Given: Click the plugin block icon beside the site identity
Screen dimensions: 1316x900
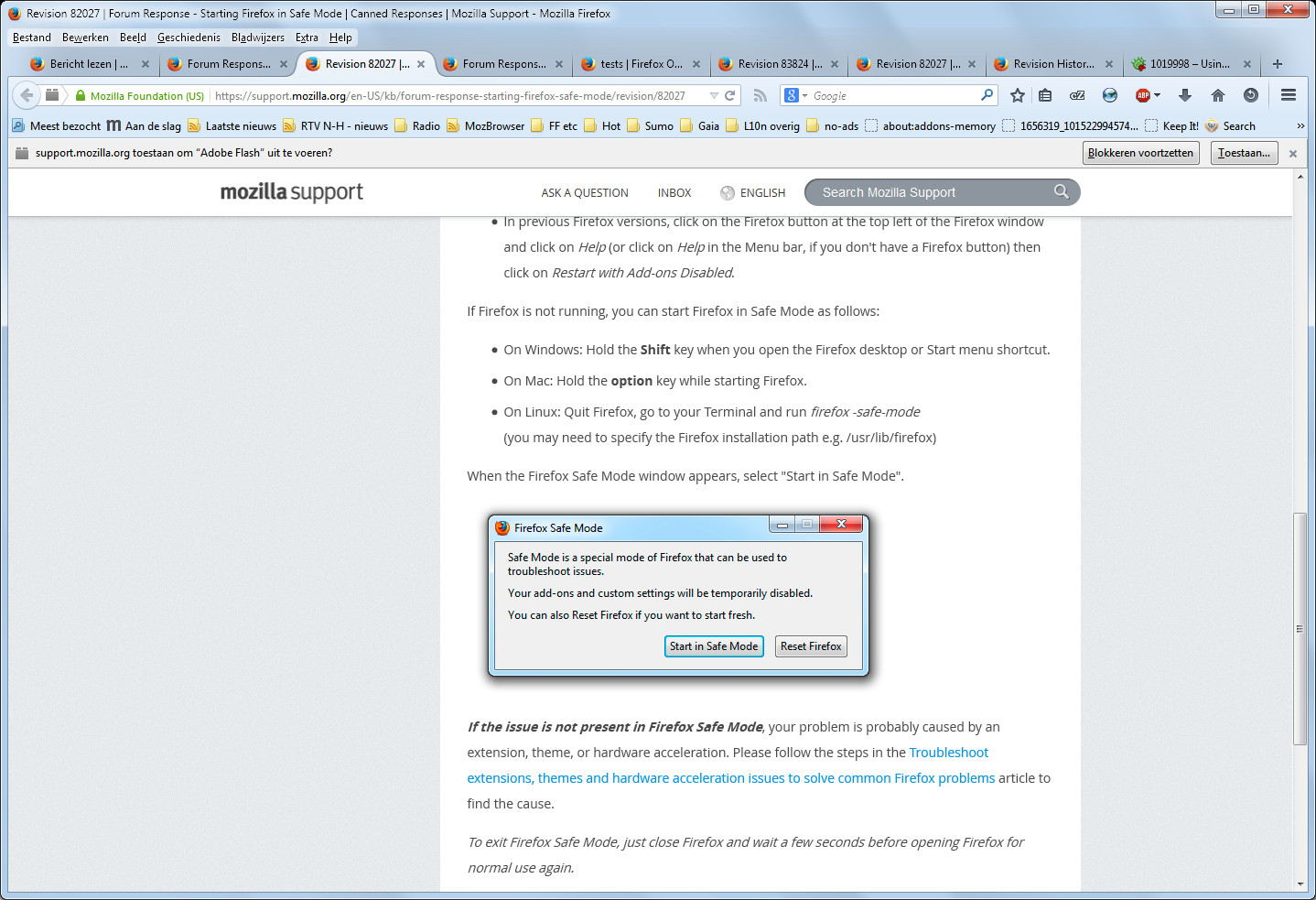Looking at the screenshot, I should (x=52, y=95).
